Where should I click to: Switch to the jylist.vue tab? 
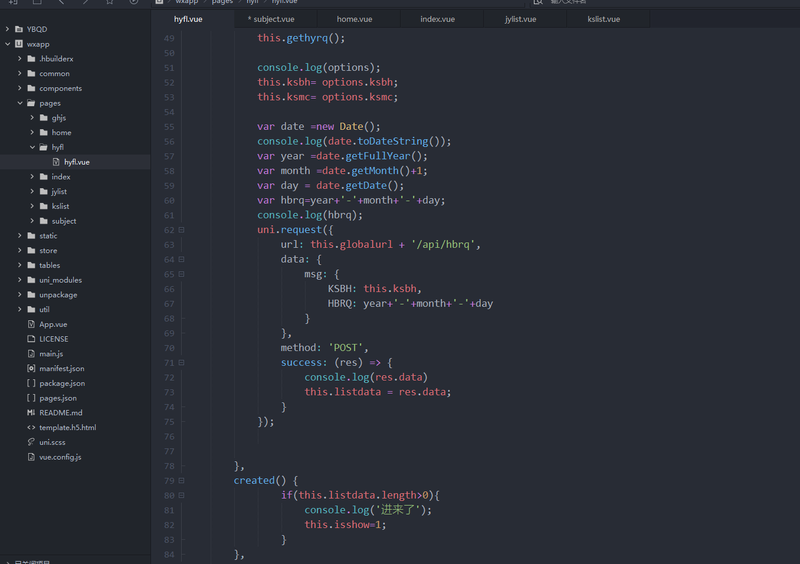pyautogui.click(x=525, y=19)
